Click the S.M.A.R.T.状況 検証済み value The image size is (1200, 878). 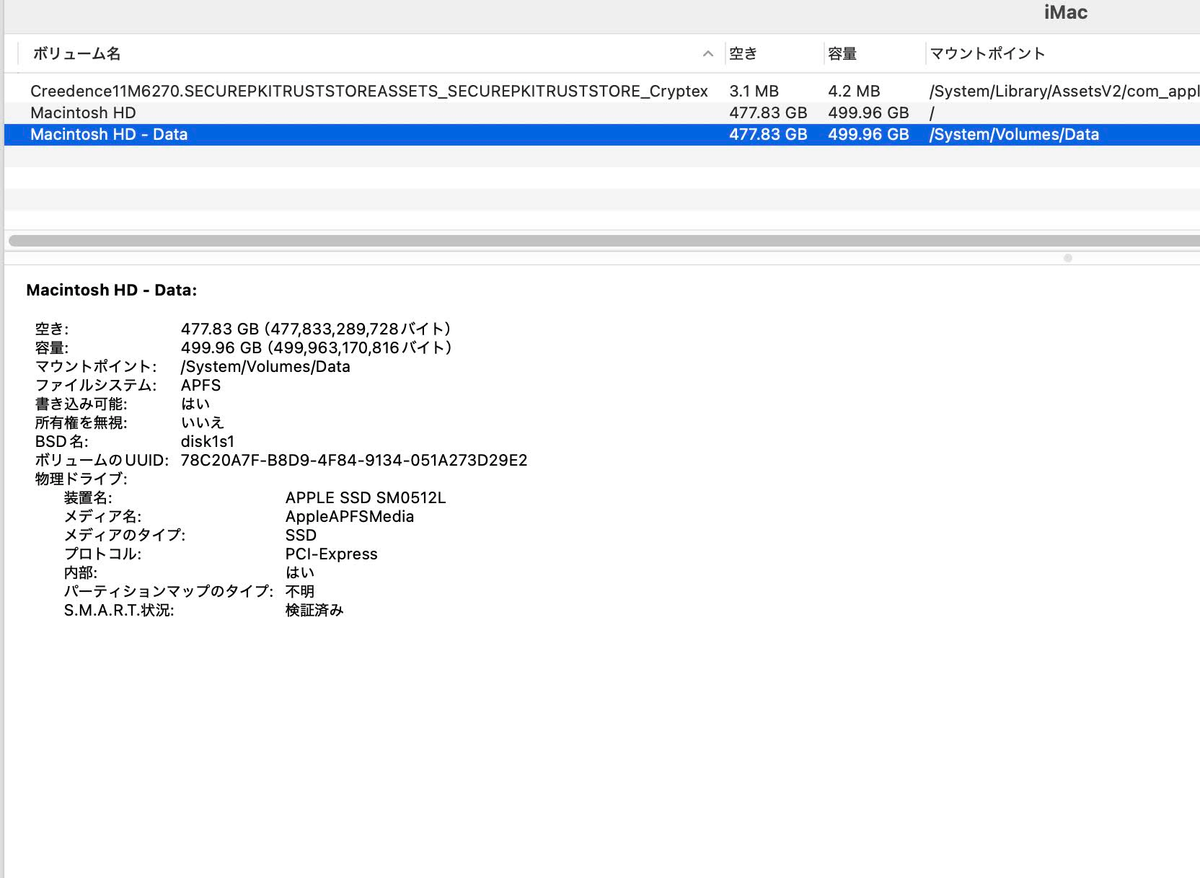tap(314, 610)
